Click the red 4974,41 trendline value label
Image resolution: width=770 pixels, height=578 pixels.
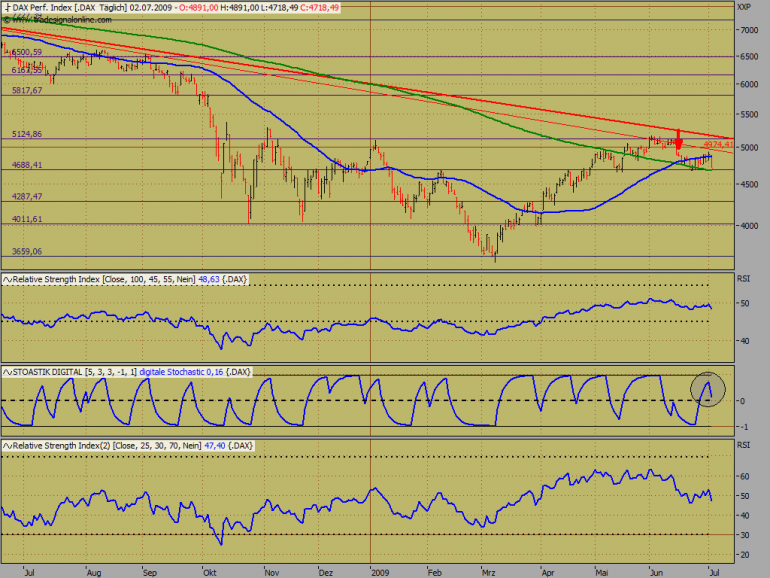[x=718, y=144]
